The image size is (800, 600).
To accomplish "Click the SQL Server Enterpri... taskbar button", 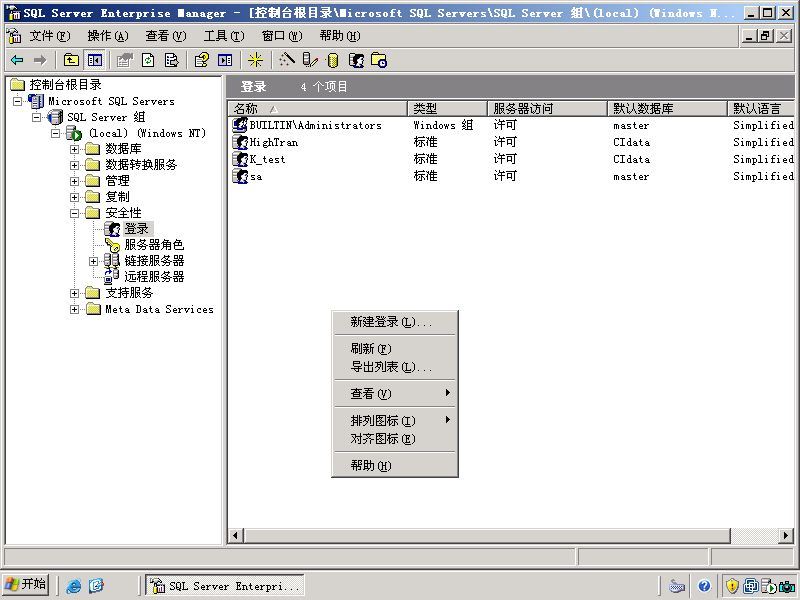I will (226, 586).
